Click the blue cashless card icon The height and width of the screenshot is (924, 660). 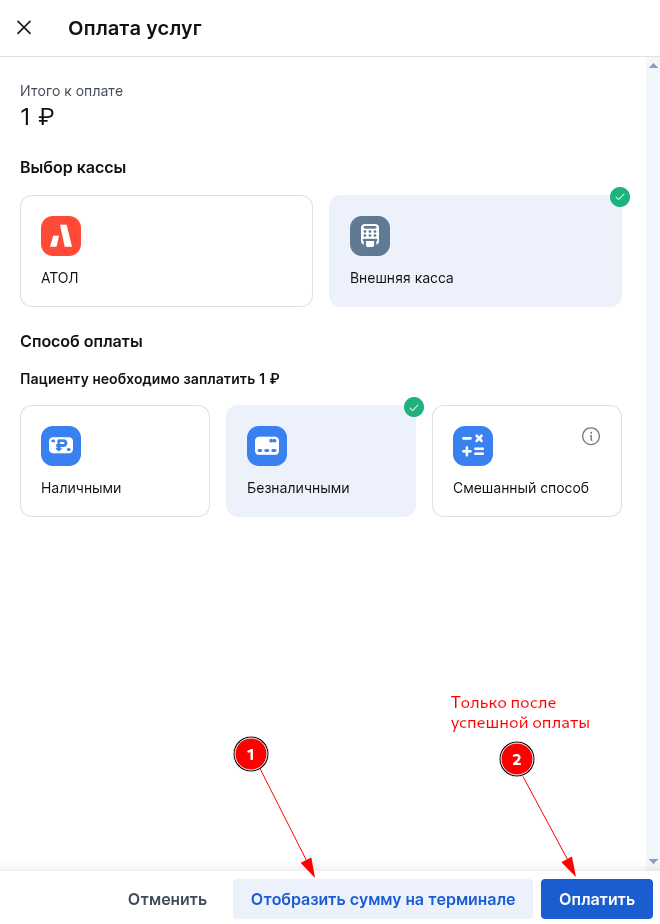pos(267,446)
